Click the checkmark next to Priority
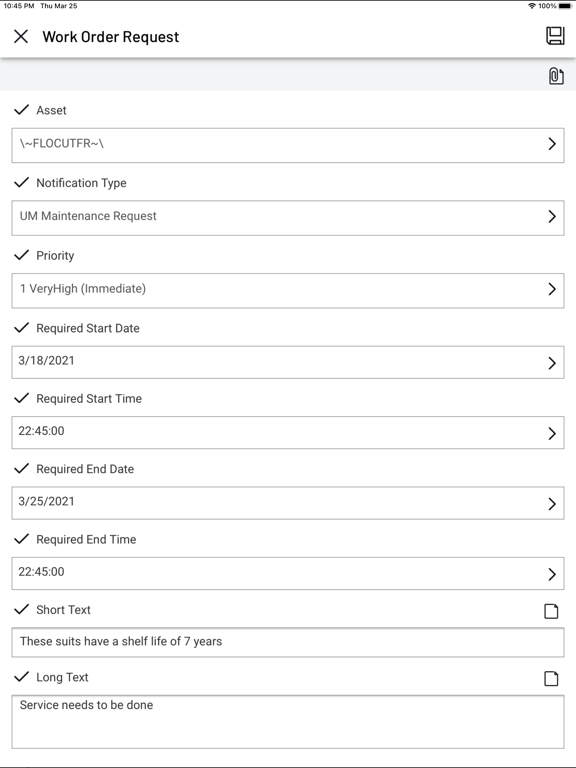576x768 pixels. (x=22, y=255)
